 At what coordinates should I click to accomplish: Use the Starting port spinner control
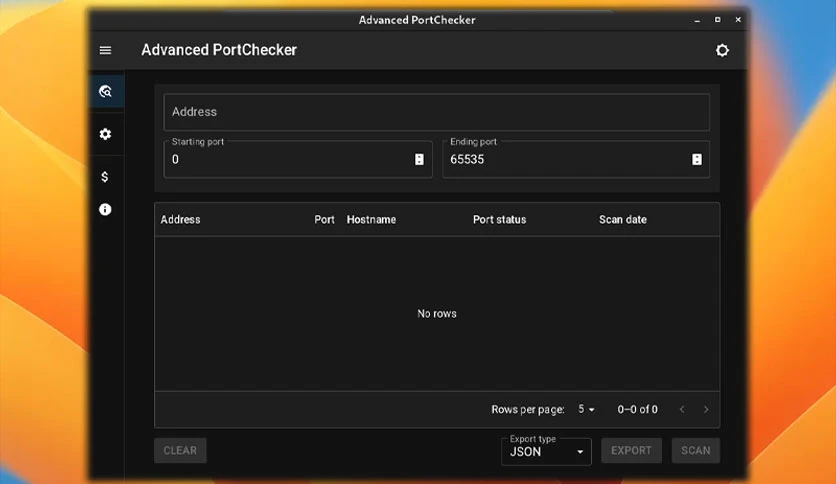click(x=419, y=159)
